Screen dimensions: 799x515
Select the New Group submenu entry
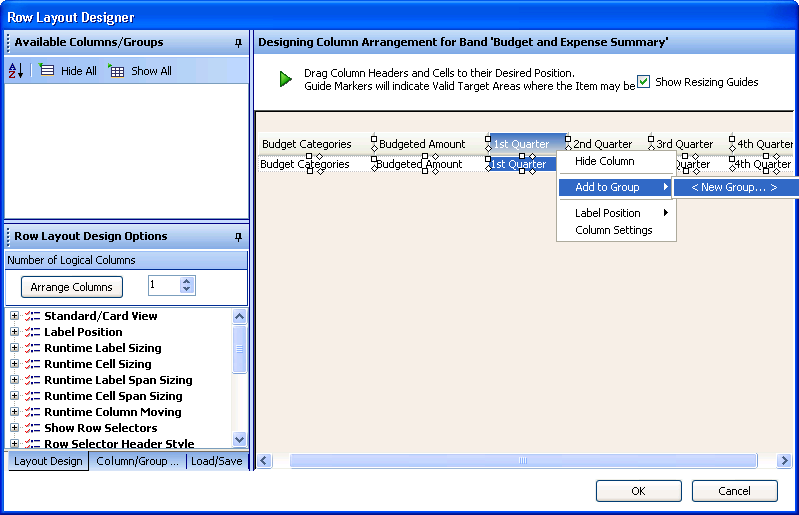(734, 187)
